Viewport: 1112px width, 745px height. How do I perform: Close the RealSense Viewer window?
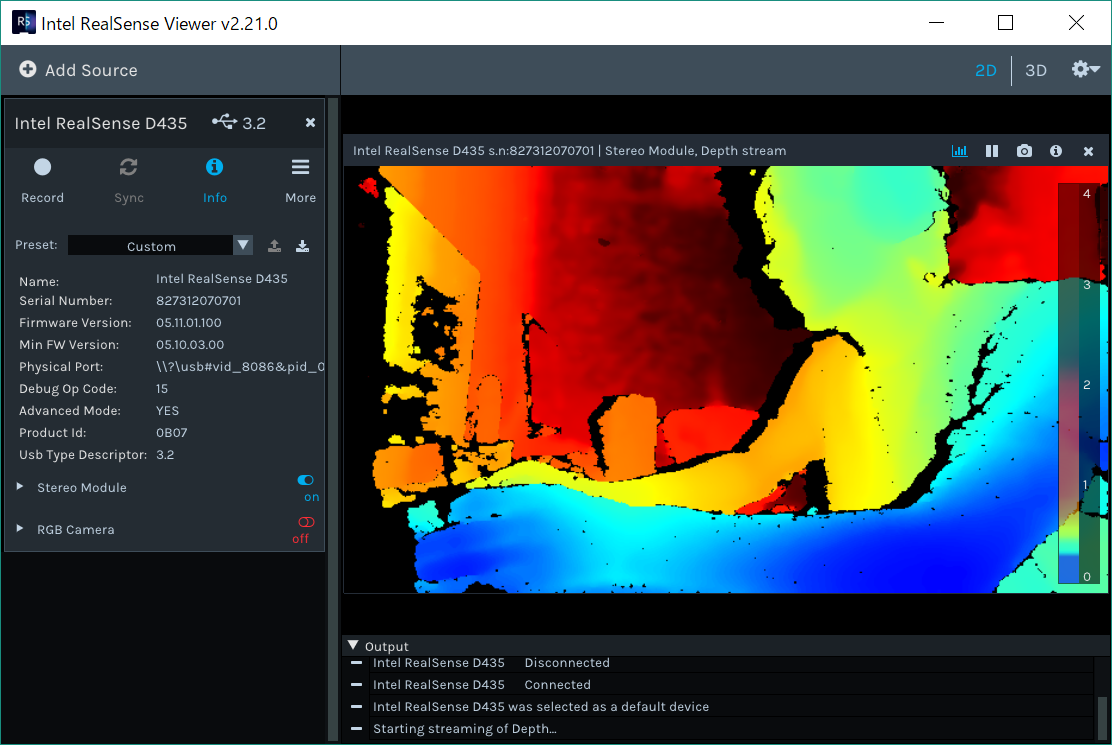point(1076,23)
